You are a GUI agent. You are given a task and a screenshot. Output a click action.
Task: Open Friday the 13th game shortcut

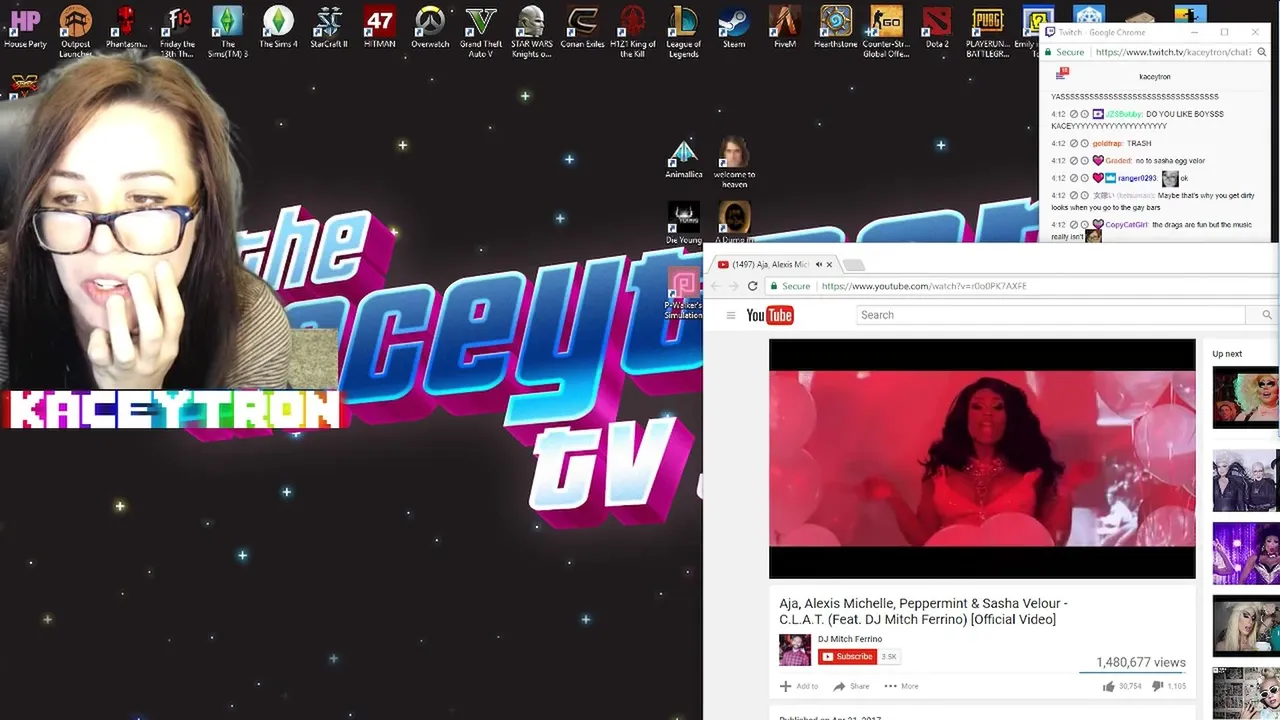(177, 32)
